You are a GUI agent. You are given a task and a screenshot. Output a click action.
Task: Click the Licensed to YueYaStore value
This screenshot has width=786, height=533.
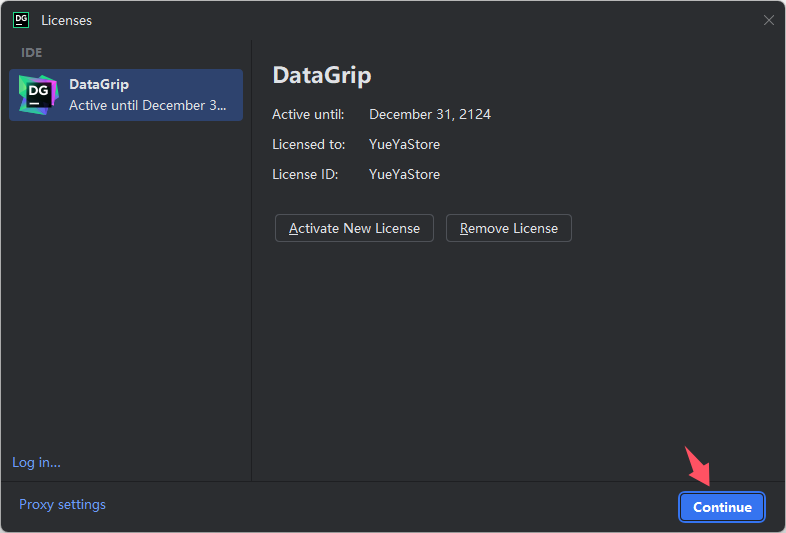404,144
